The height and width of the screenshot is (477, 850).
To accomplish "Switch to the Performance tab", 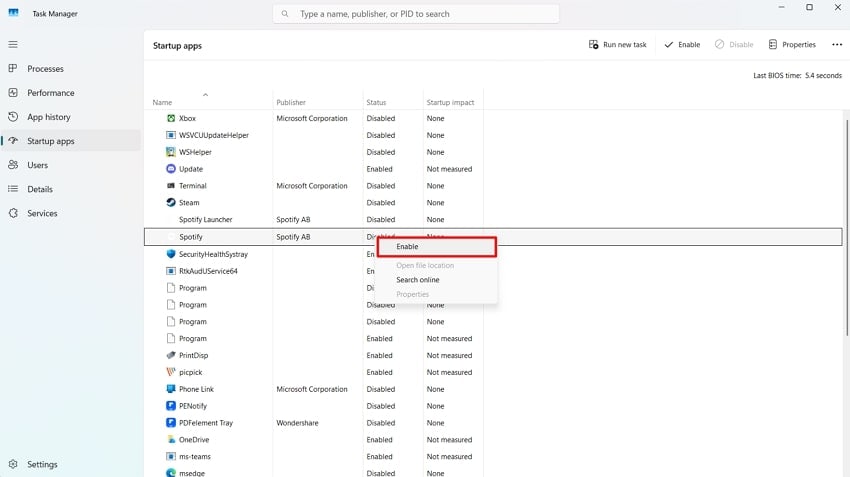I will 71,93.
